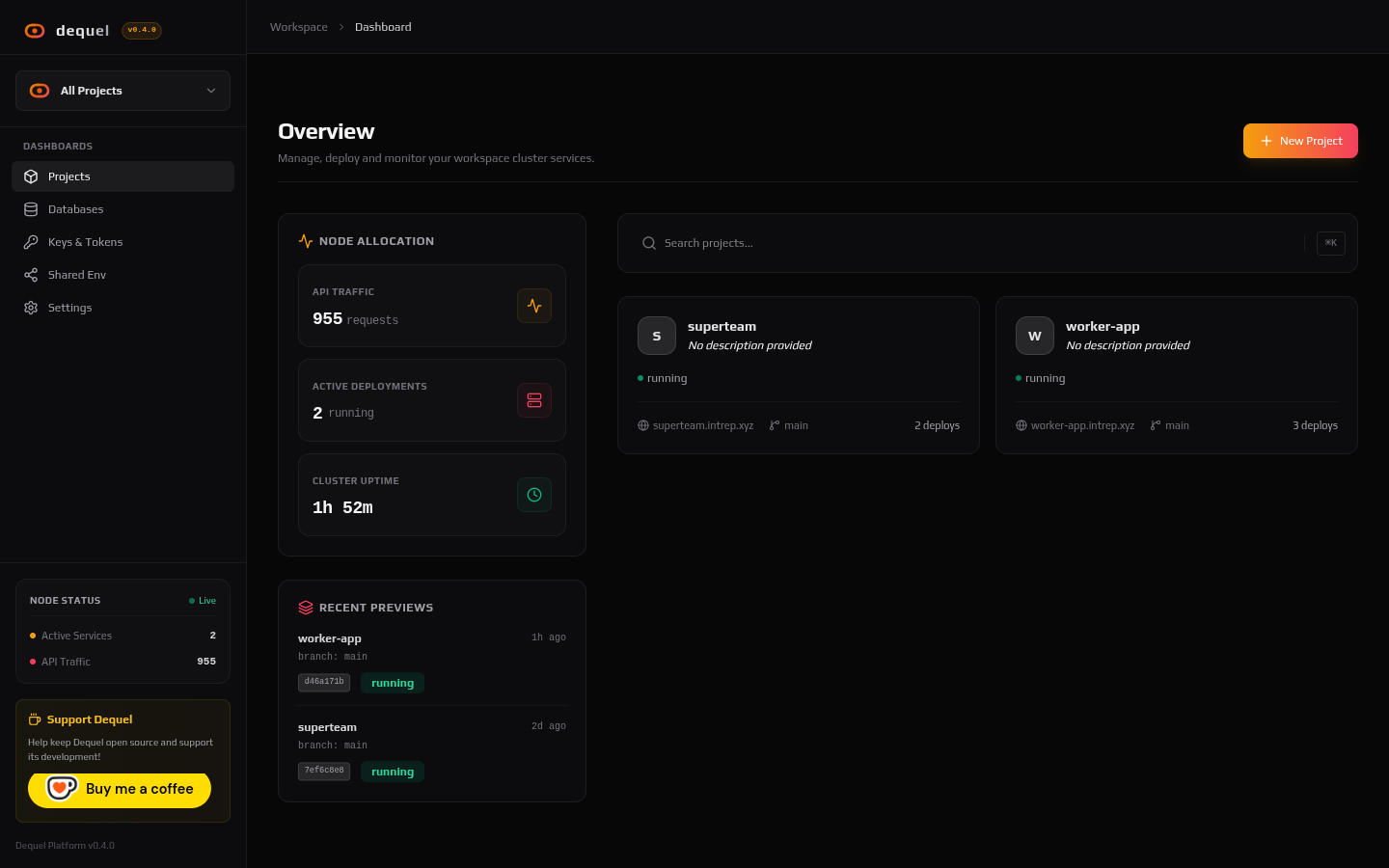Click the 2d ago timestamp

click(549, 726)
